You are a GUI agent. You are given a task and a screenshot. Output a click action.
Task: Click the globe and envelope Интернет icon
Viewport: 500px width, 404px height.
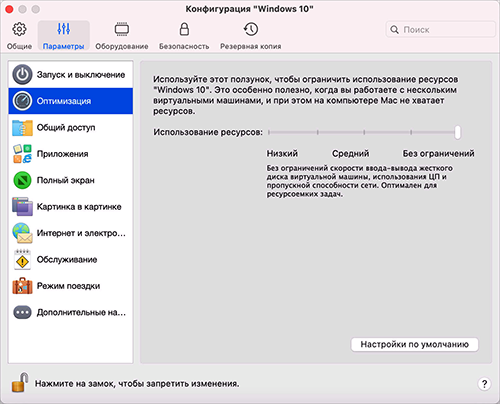pos(22,233)
